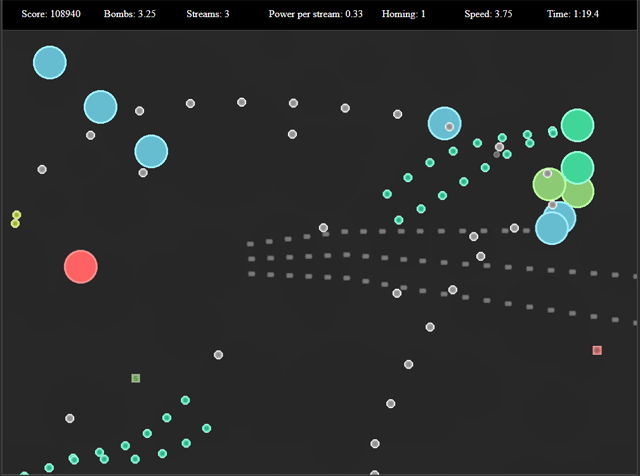Click the Time: 1:19.4 readout
This screenshot has height=476, width=640.
[x=573, y=14]
